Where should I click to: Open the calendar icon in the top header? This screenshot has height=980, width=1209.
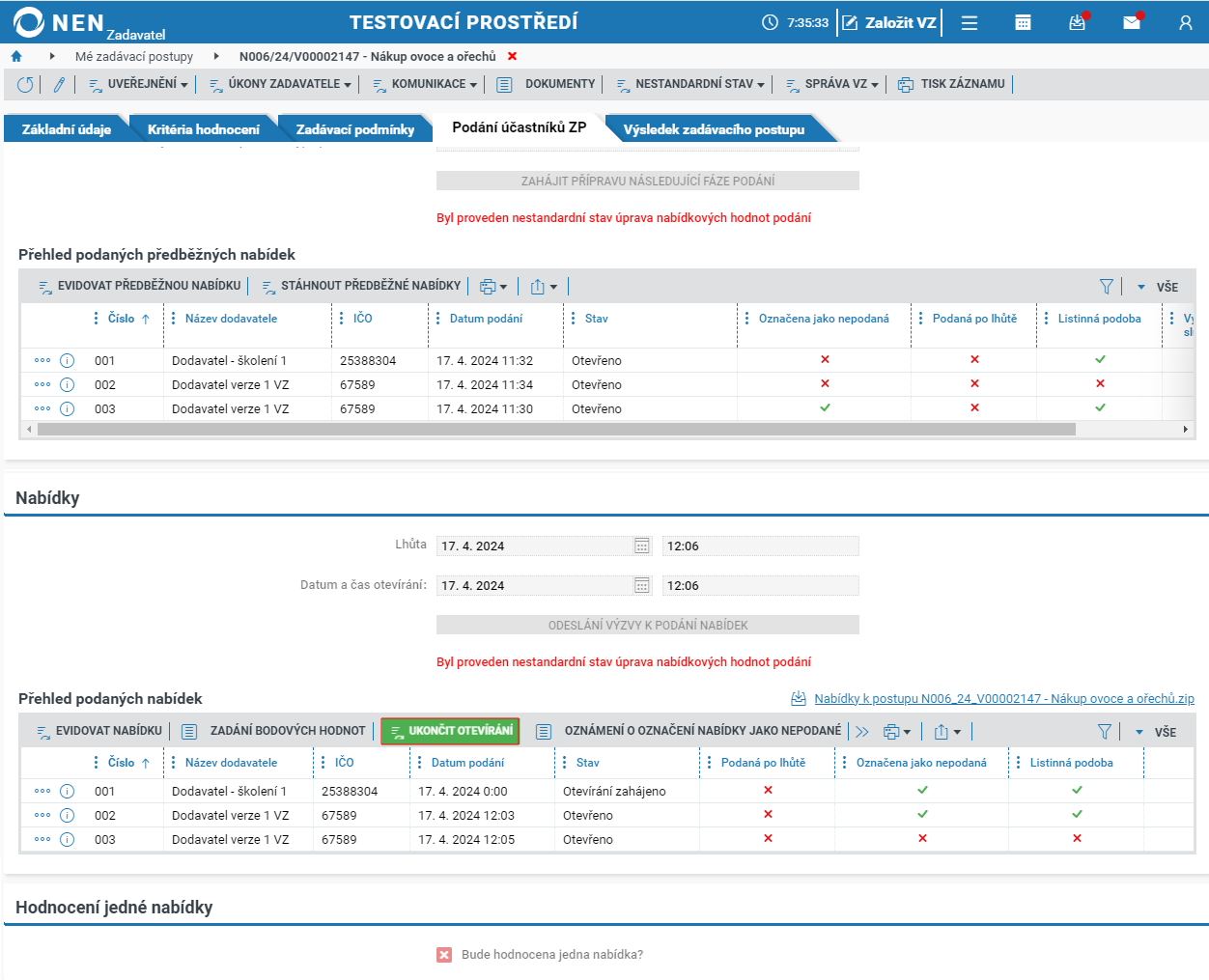(1024, 22)
